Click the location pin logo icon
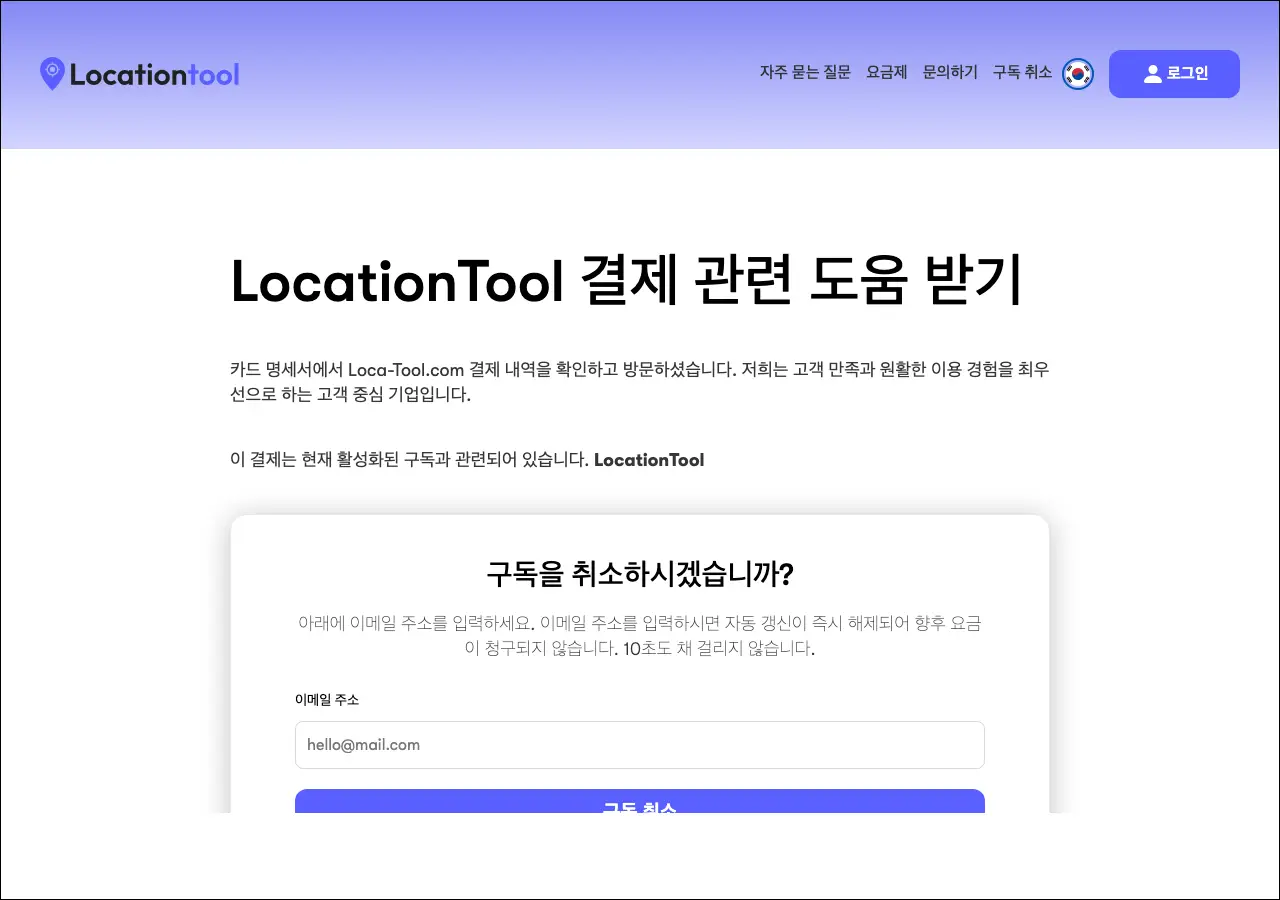The width and height of the screenshot is (1280, 900). click(x=52, y=74)
